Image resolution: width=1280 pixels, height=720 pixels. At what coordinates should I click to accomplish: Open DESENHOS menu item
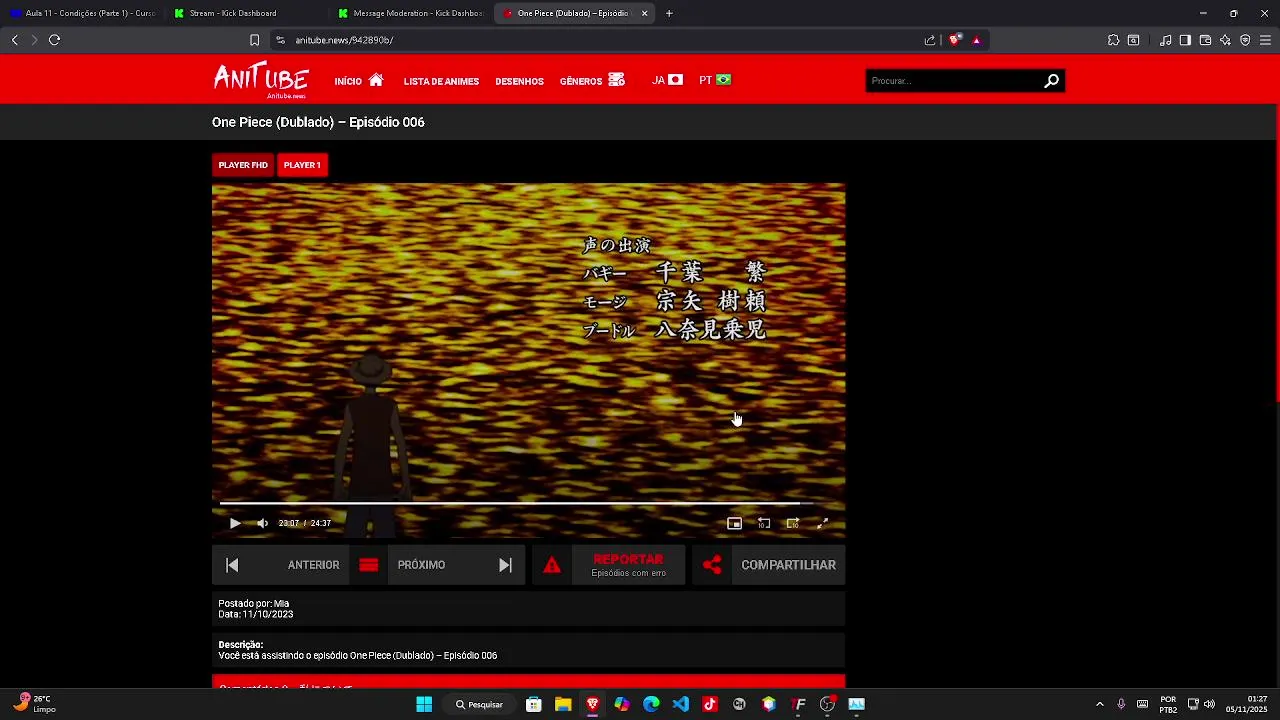[519, 81]
